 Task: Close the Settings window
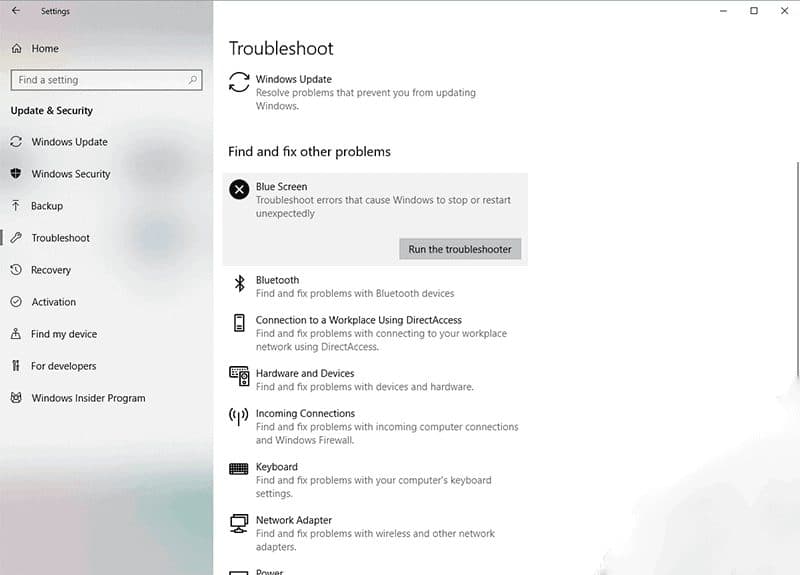pos(784,11)
